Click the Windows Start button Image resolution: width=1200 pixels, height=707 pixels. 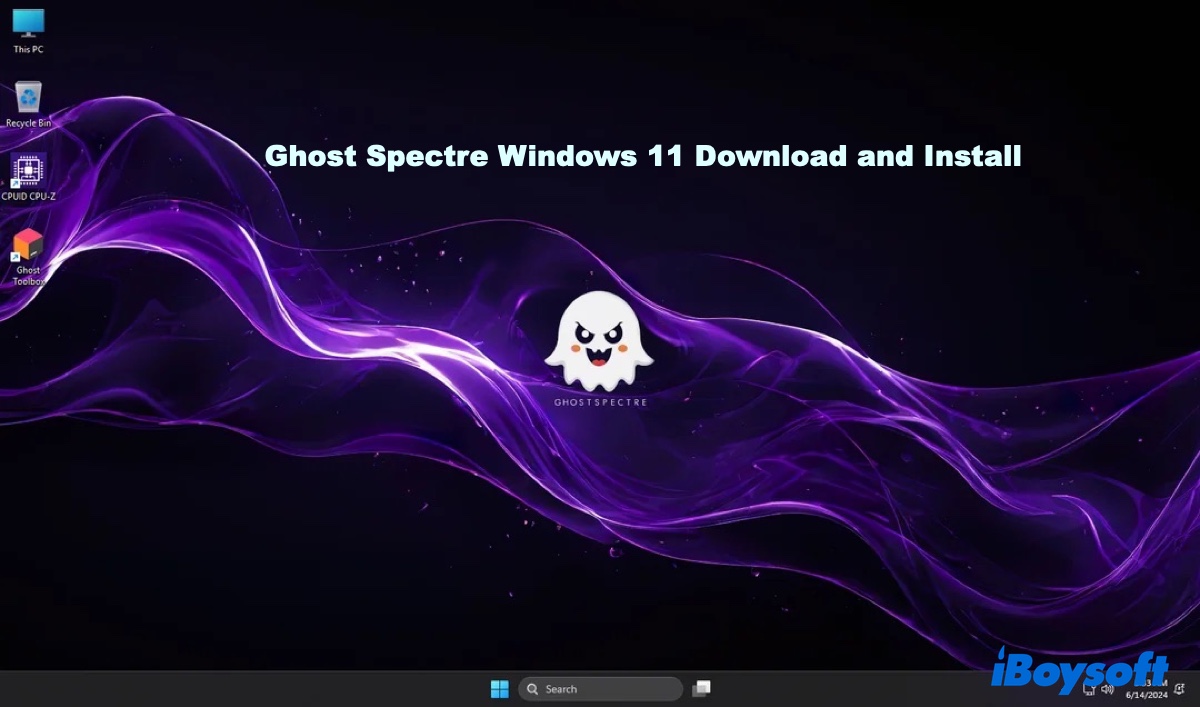[499, 688]
